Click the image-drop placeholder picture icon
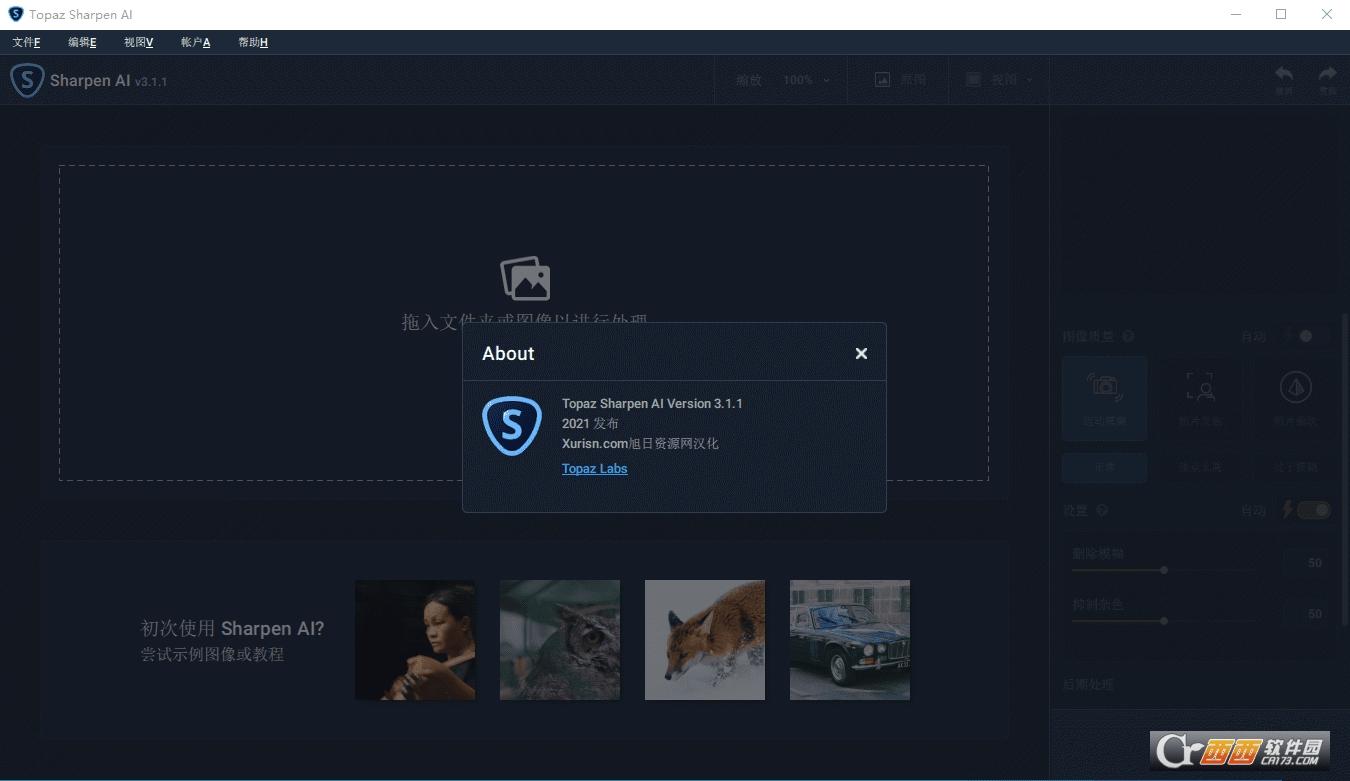This screenshot has width=1350, height=781. point(525,278)
